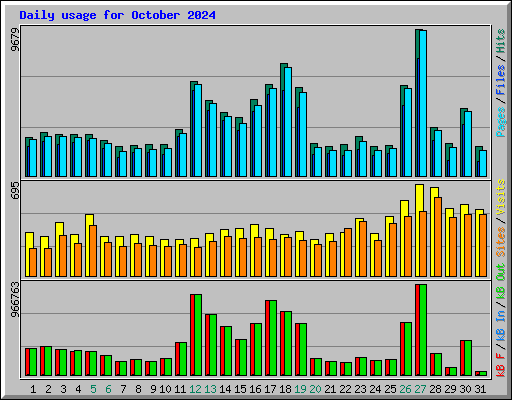Click the green kB bar for day 27
The height and width of the screenshot is (400, 512).
(x=423, y=330)
